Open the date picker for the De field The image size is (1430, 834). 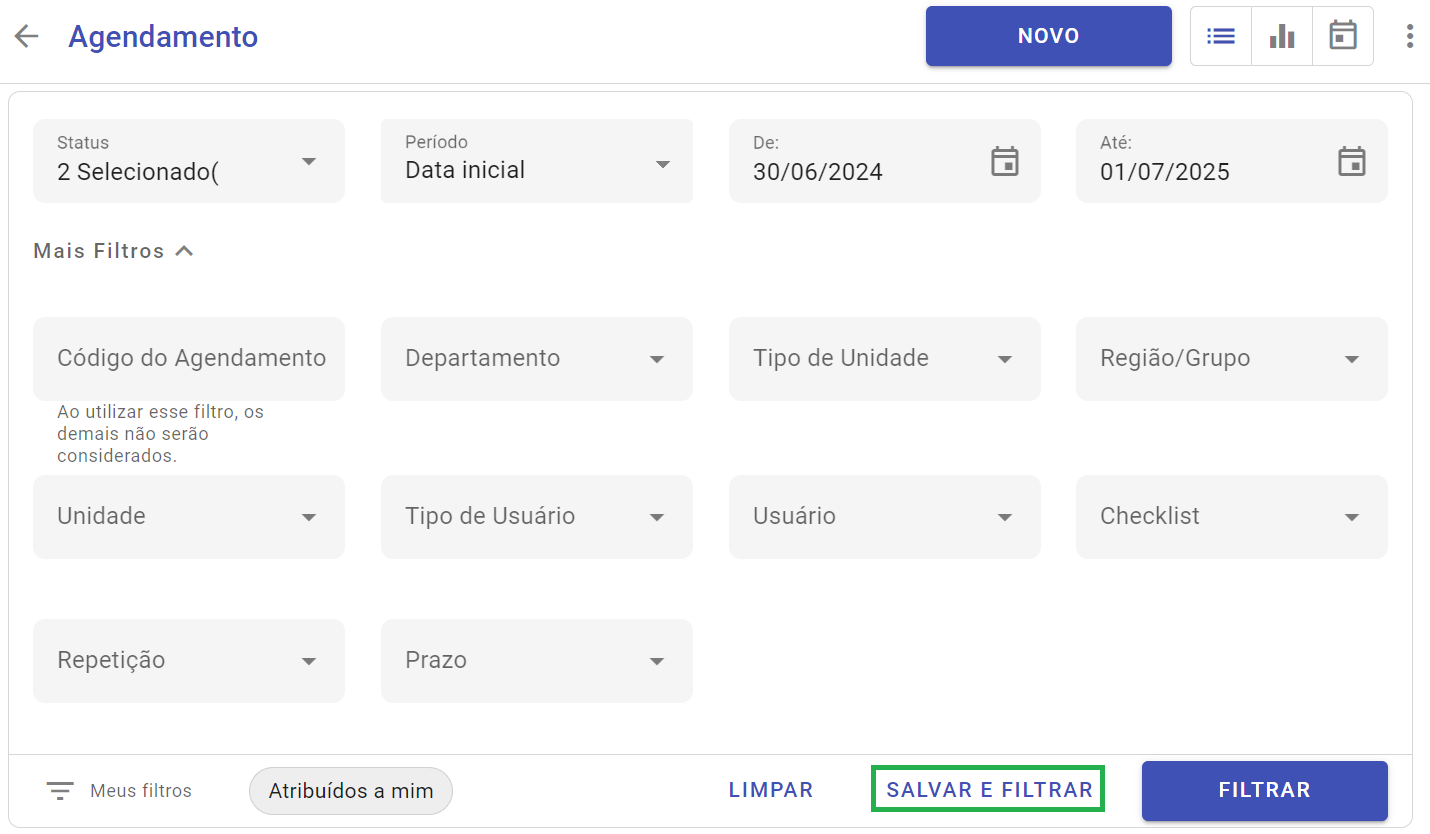[1005, 160]
